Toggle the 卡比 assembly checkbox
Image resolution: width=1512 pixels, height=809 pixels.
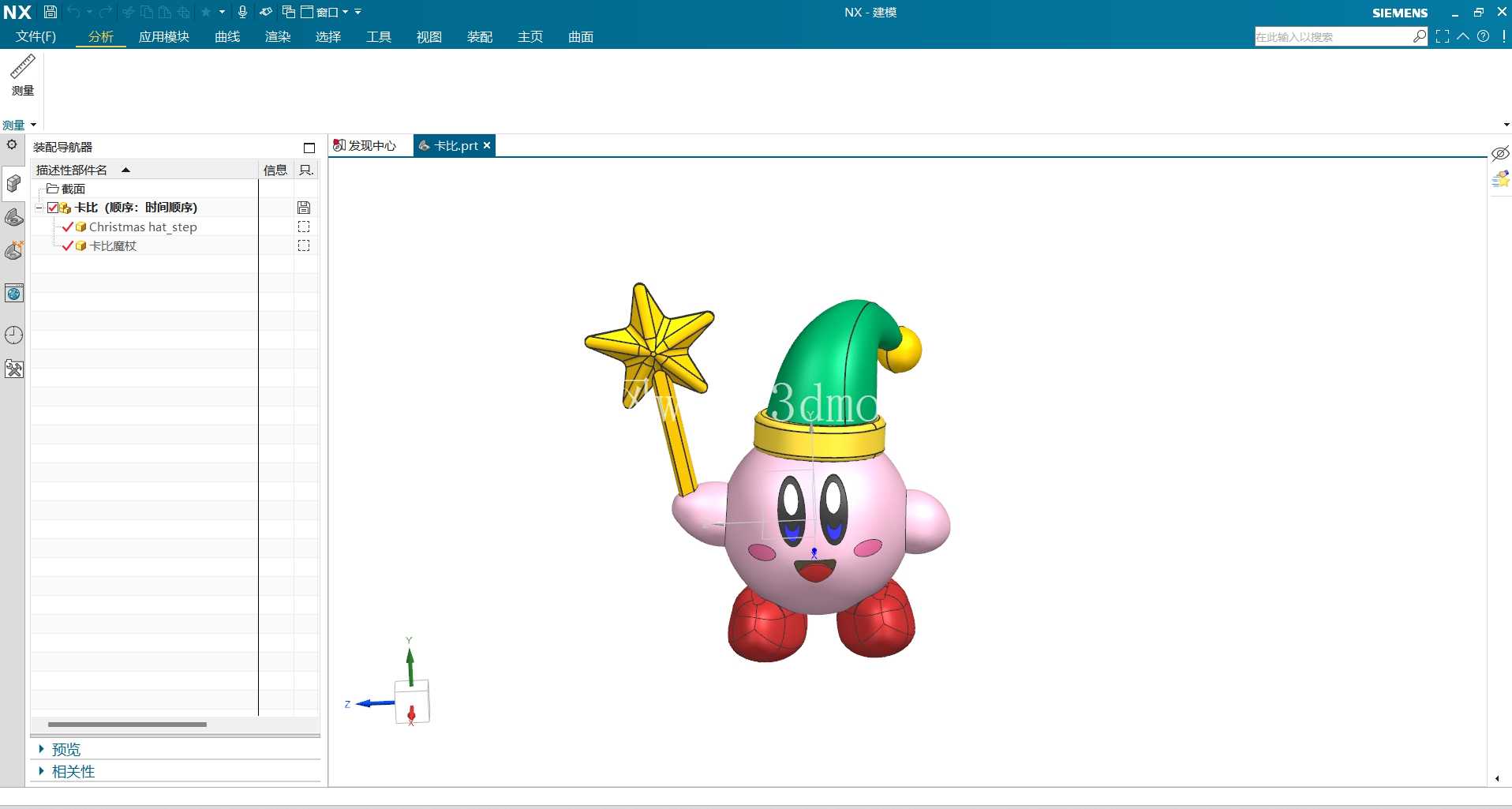click(x=53, y=208)
